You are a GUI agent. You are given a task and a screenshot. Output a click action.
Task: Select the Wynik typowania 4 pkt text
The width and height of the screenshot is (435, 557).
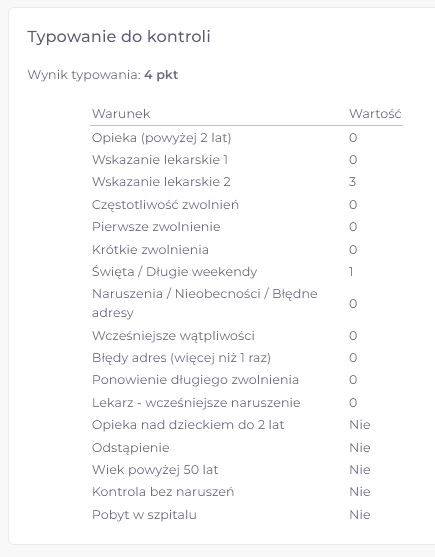103,75
